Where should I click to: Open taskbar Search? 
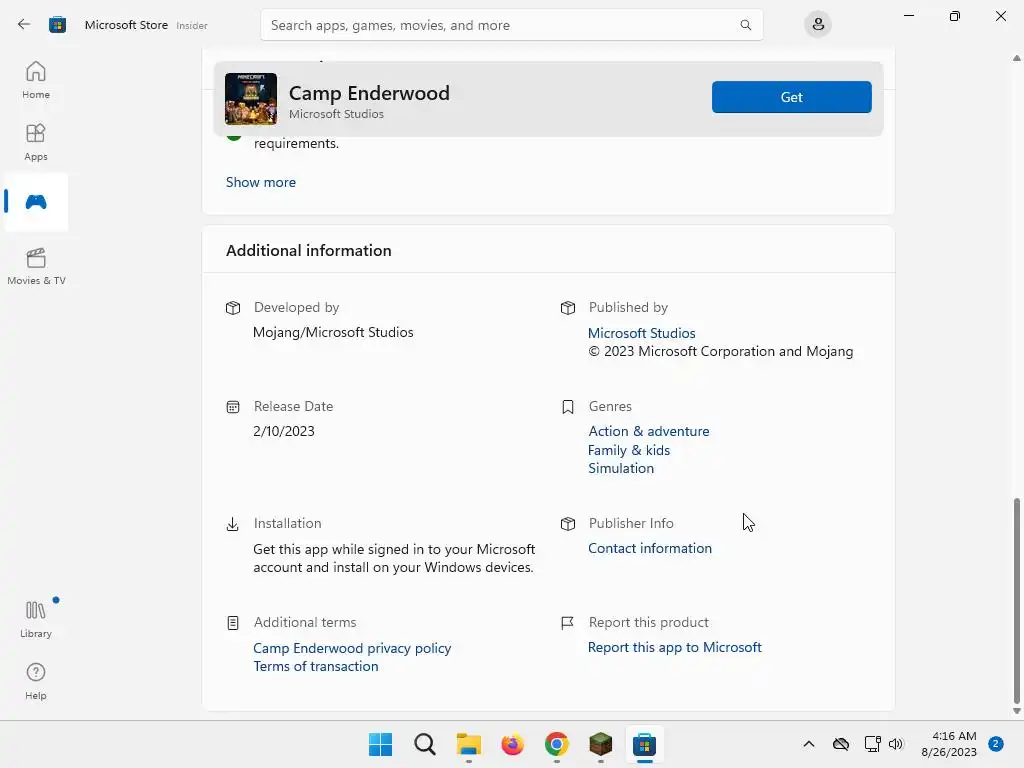click(424, 744)
